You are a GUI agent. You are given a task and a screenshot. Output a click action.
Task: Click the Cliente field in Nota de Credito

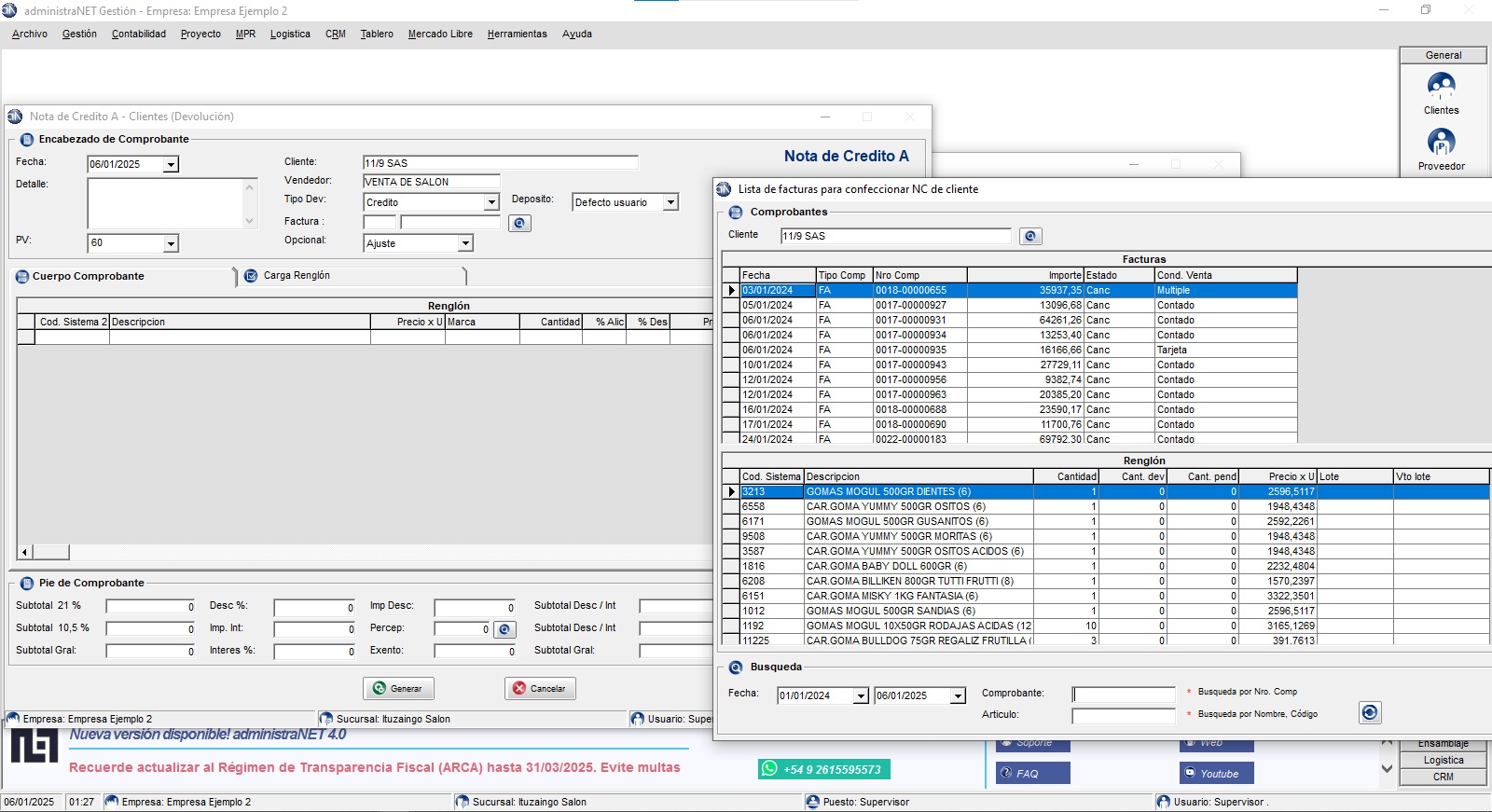click(500, 163)
